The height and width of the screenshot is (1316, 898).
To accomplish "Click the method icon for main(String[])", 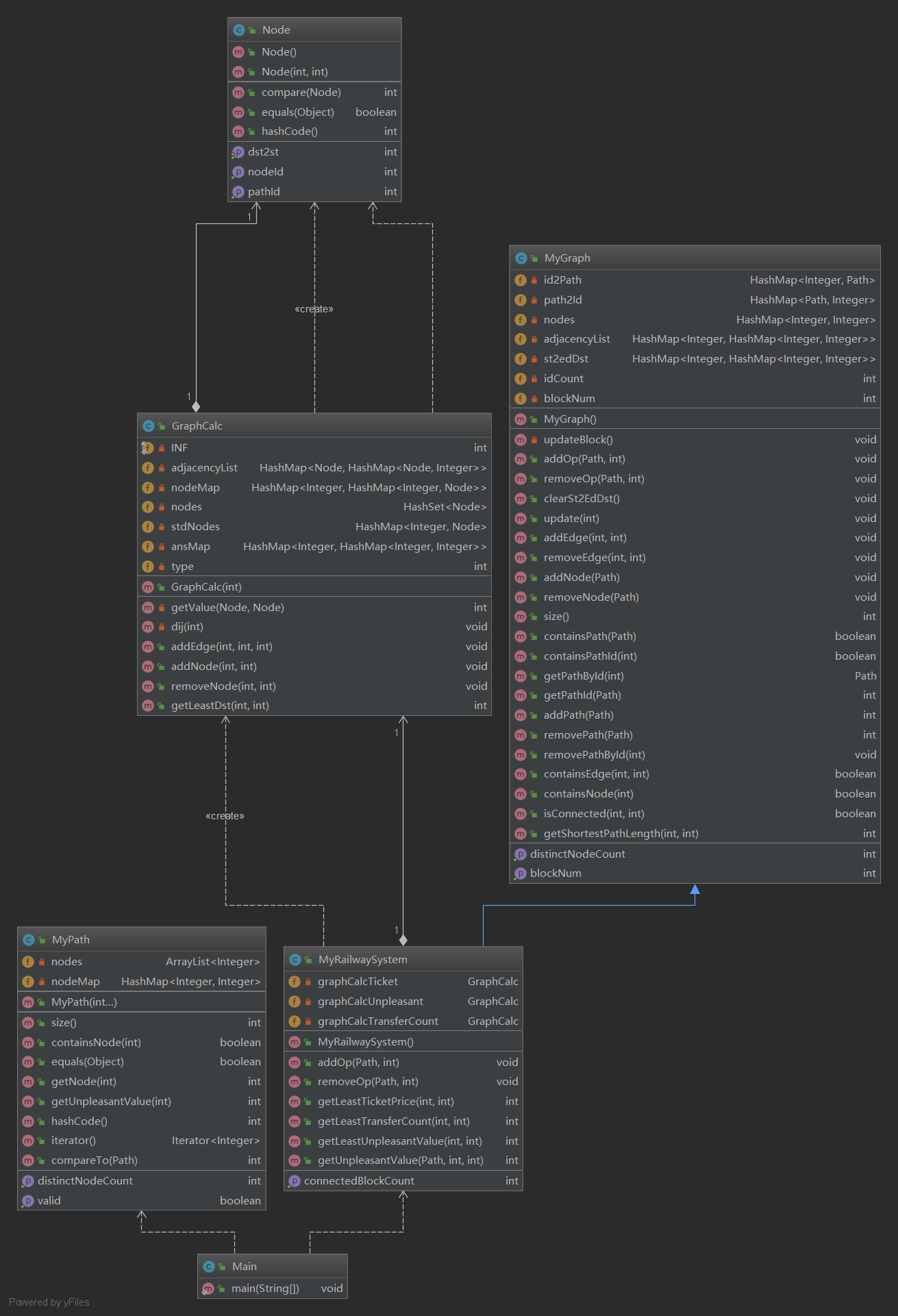I will [x=208, y=1289].
